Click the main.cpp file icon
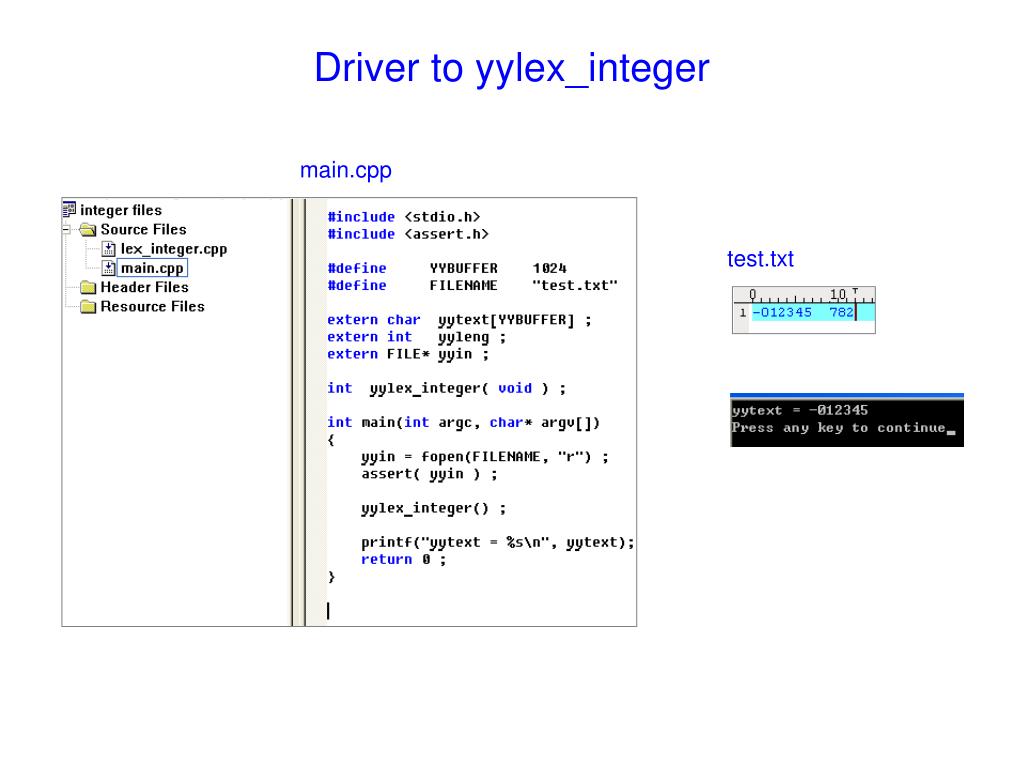 pyautogui.click(x=108, y=268)
